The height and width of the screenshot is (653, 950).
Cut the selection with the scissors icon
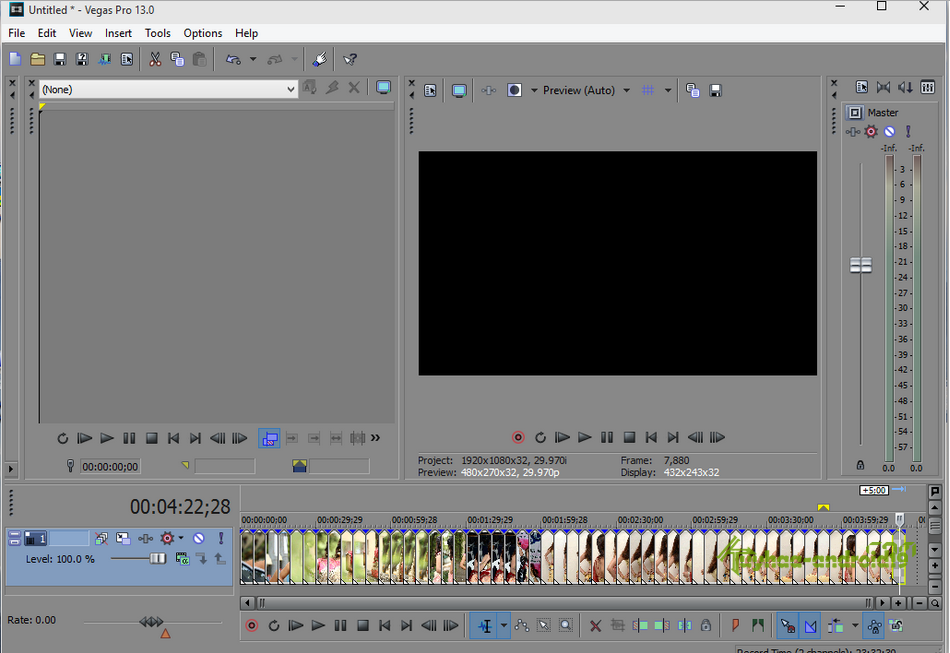click(155, 59)
